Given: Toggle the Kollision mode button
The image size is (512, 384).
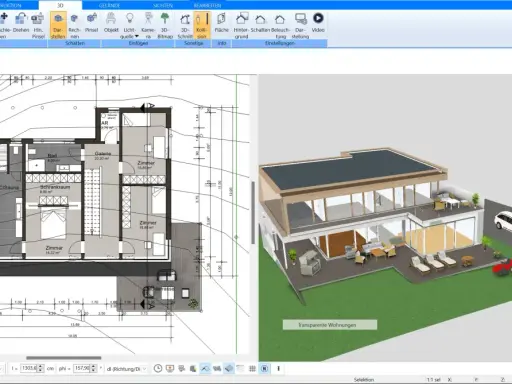Looking at the screenshot, I should (x=202, y=25).
